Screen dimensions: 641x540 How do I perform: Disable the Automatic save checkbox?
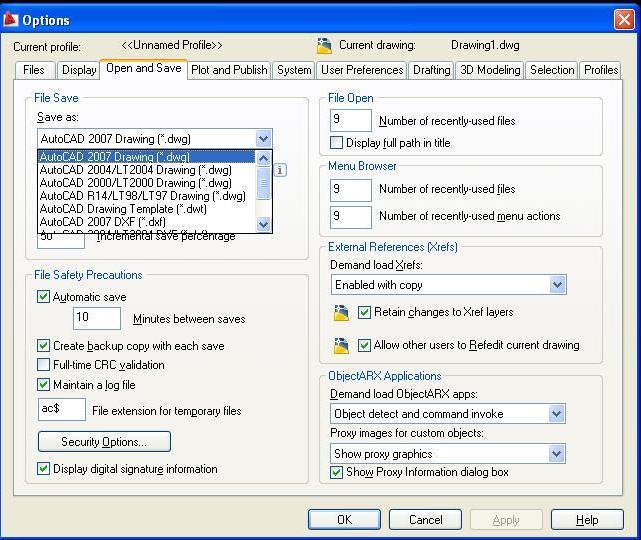(43, 296)
